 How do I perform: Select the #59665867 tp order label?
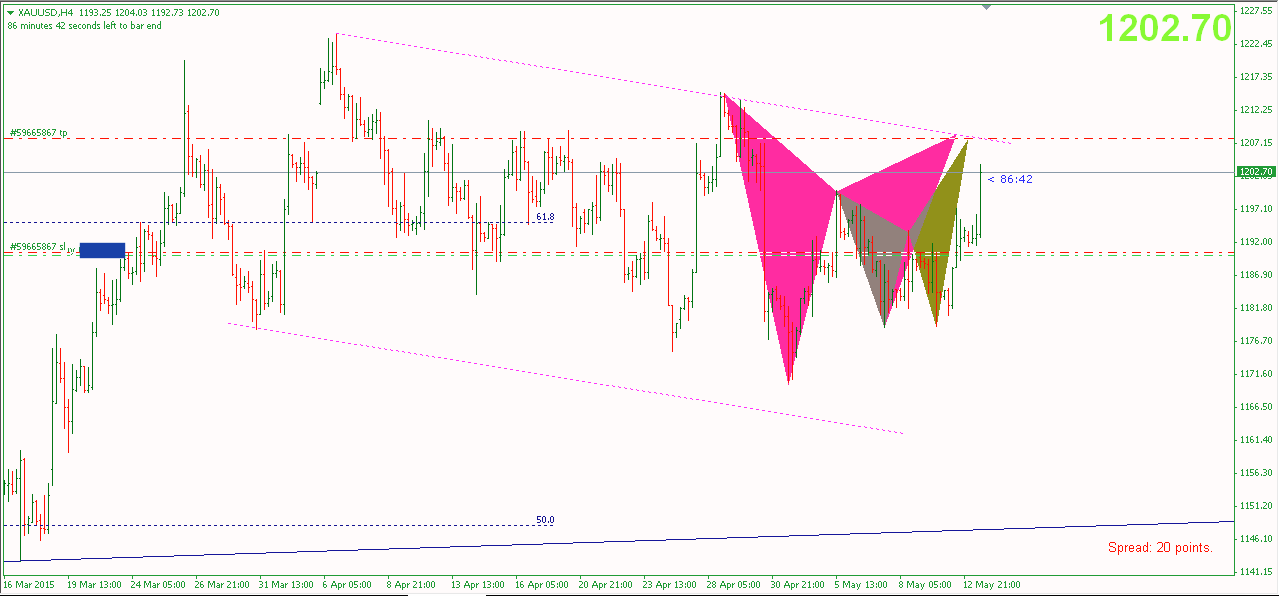click(39, 132)
